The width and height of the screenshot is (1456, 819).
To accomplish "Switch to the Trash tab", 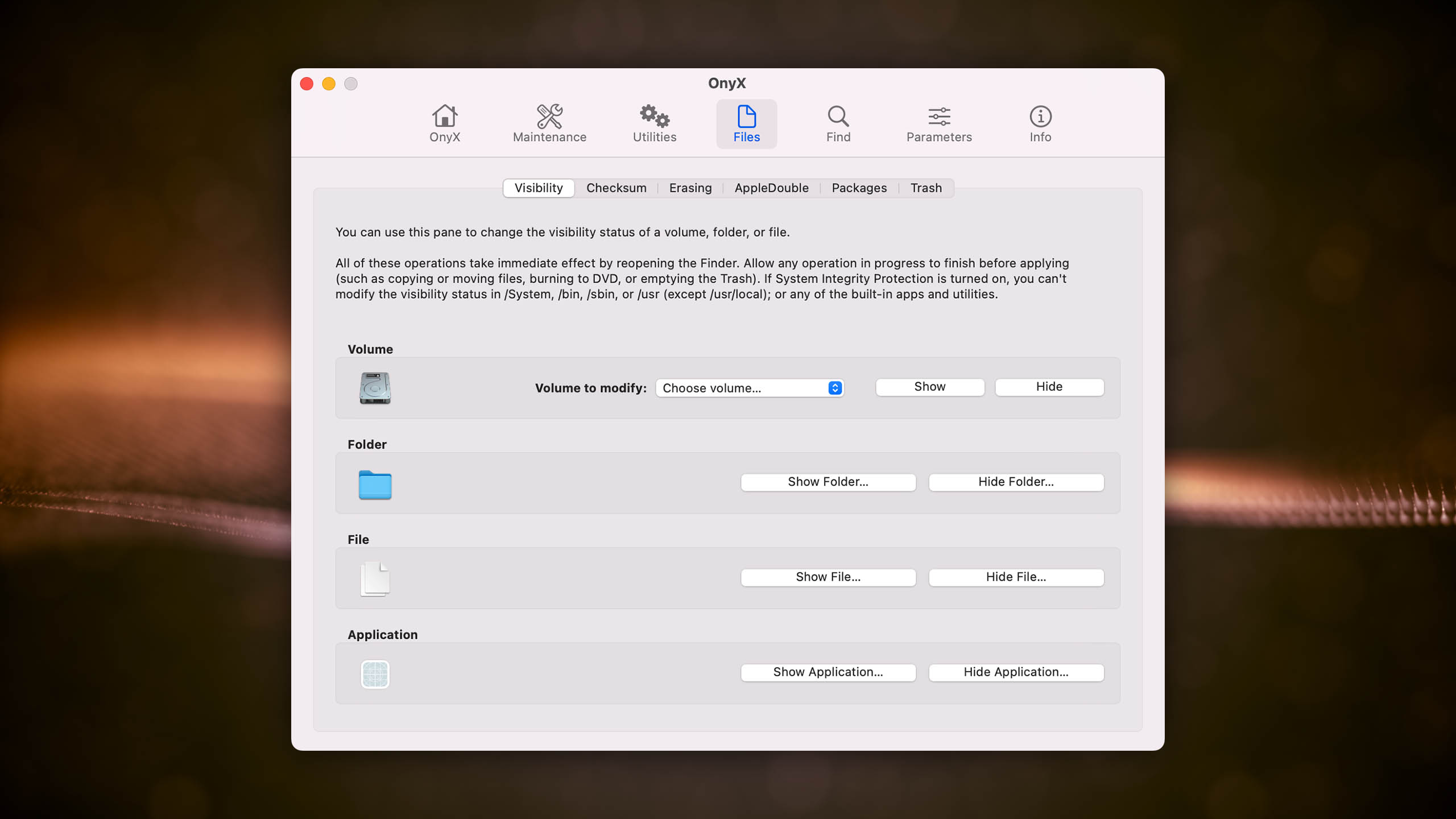I will click(926, 188).
